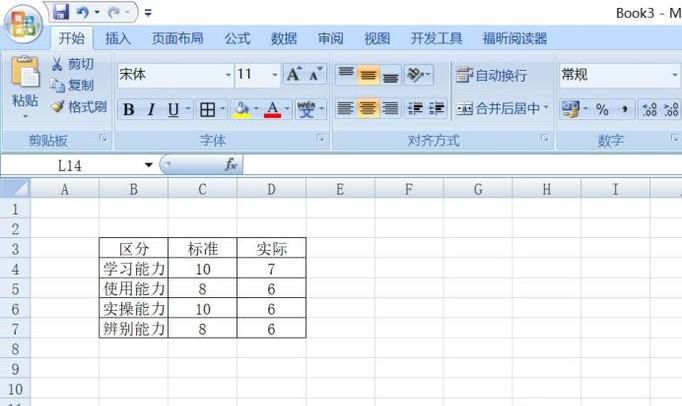Apply percent style format
The image size is (682, 406).
[602, 109]
